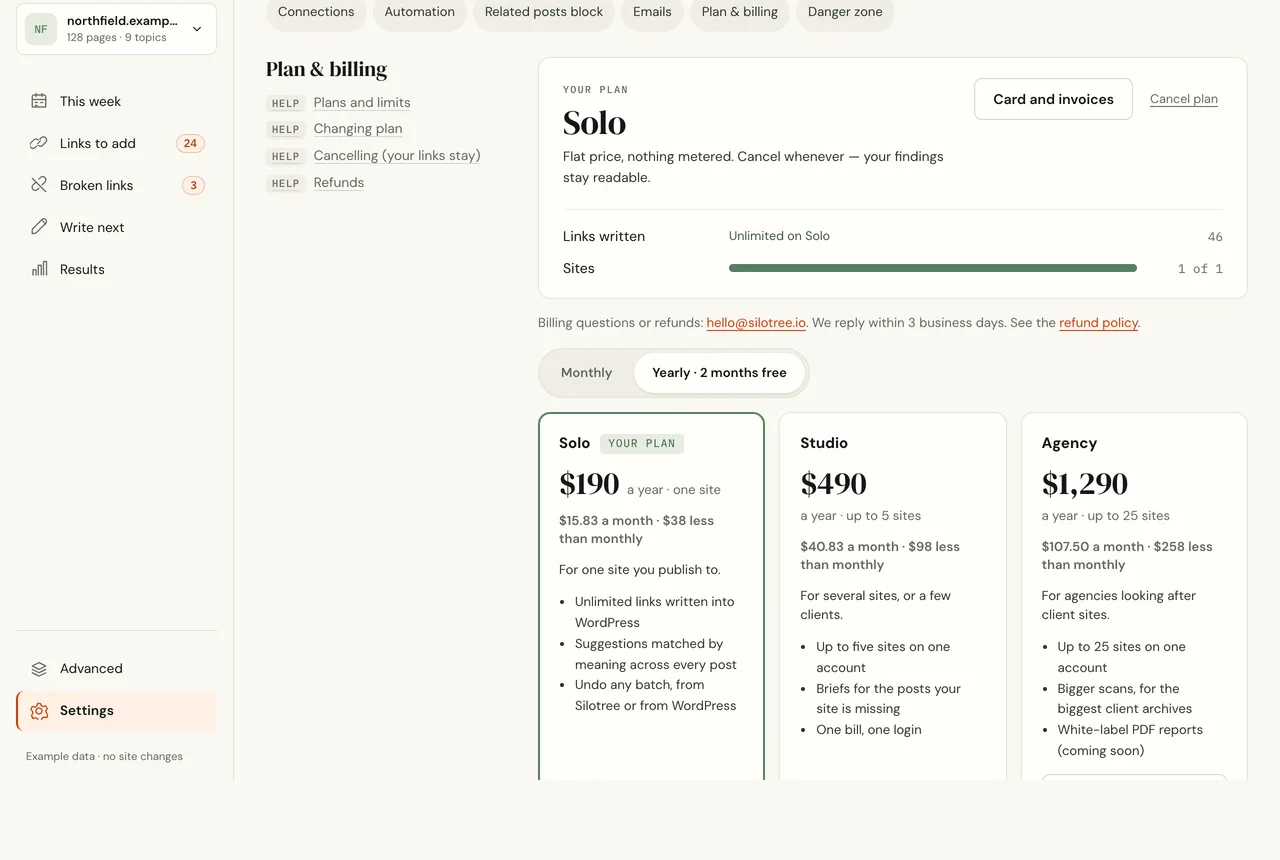1280x860 pixels.
Task: Expand the northfield site switcher chevron
Action: 197,29
